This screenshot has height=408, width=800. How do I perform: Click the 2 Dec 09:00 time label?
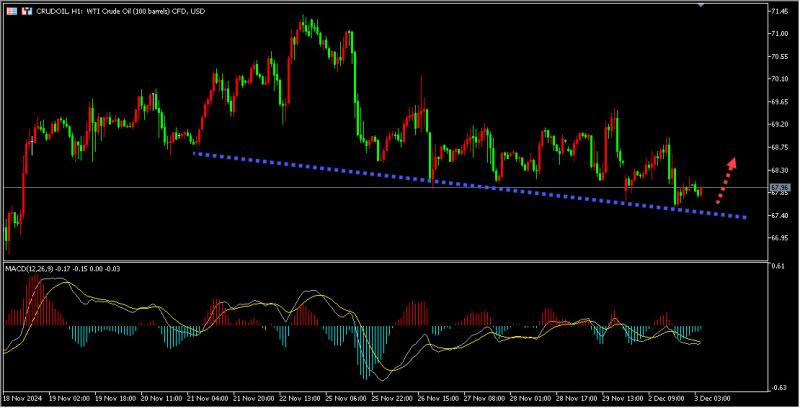pyautogui.click(x=666, y=398)
